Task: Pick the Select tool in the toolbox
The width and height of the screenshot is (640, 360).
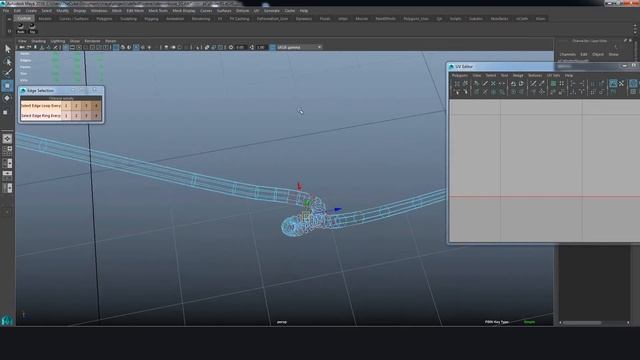Action: click(7, 49)
